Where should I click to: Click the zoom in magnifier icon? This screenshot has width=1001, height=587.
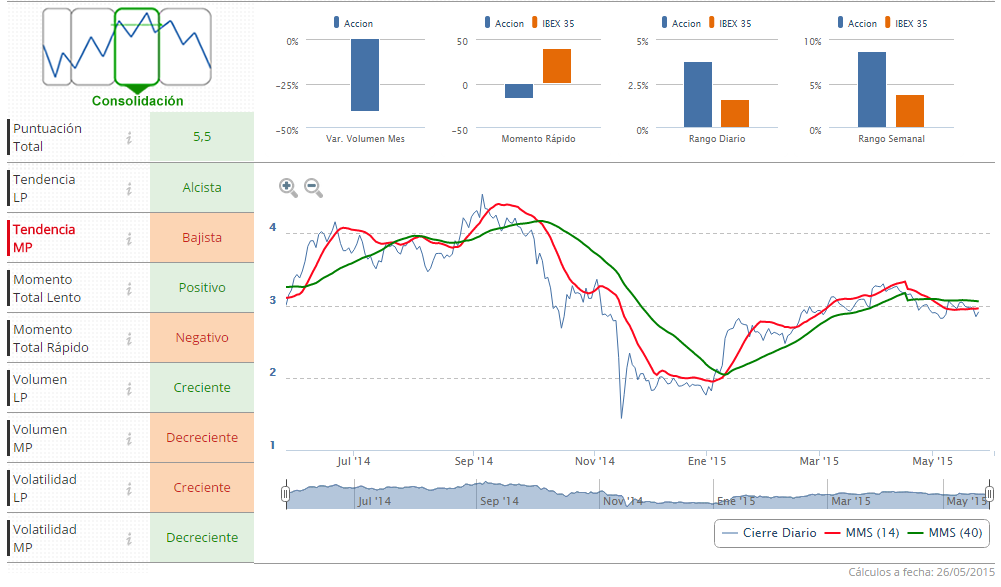(287, 186)
